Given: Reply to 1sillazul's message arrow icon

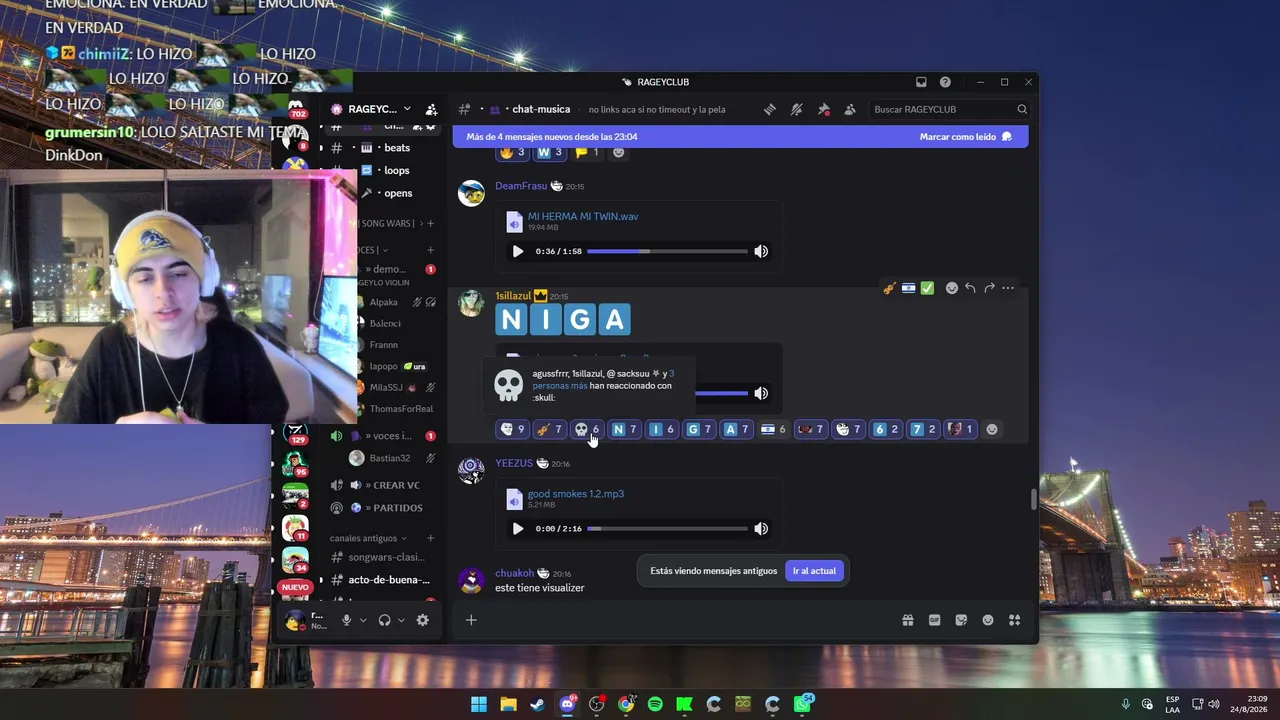Looking at the screenshot, I should click(x=970, y=288).
